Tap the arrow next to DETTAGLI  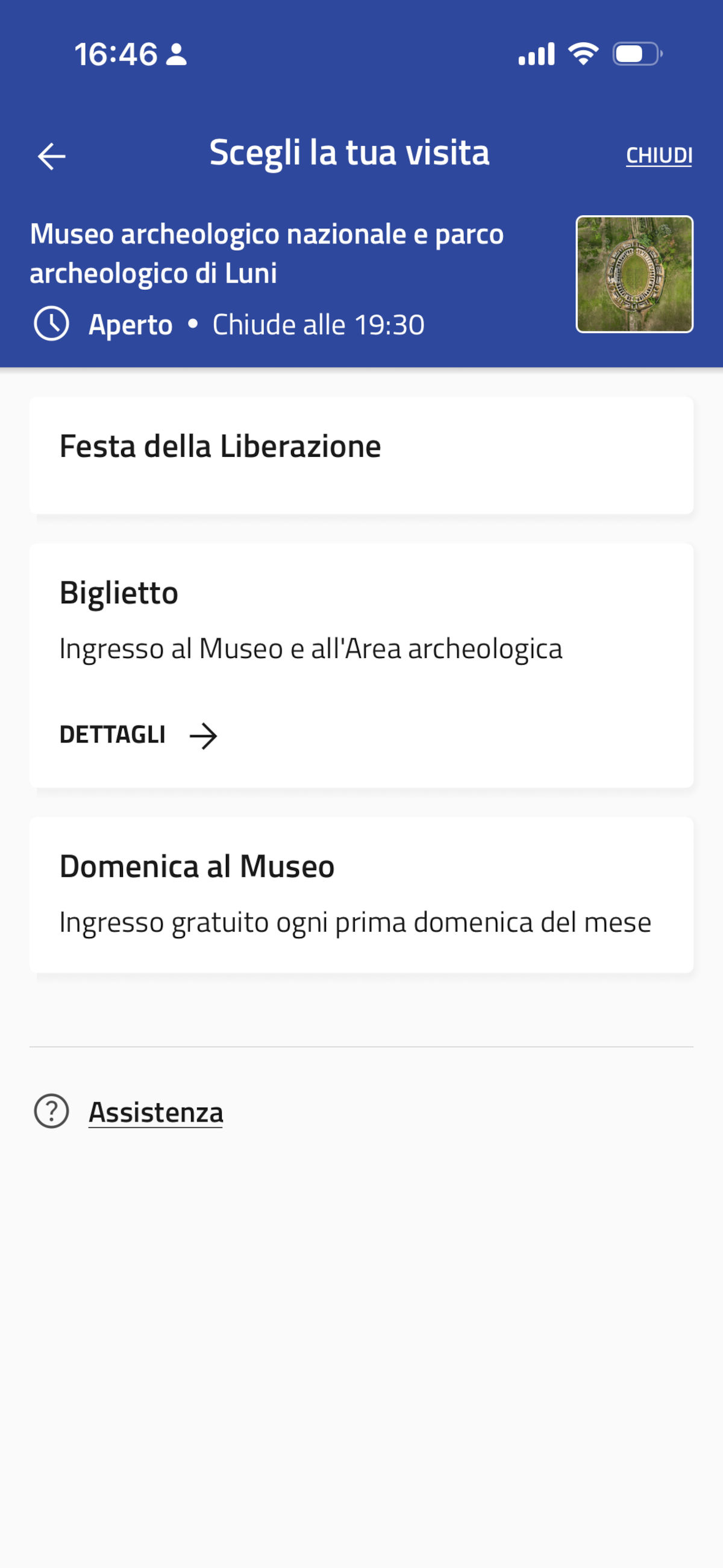(203, 735)
